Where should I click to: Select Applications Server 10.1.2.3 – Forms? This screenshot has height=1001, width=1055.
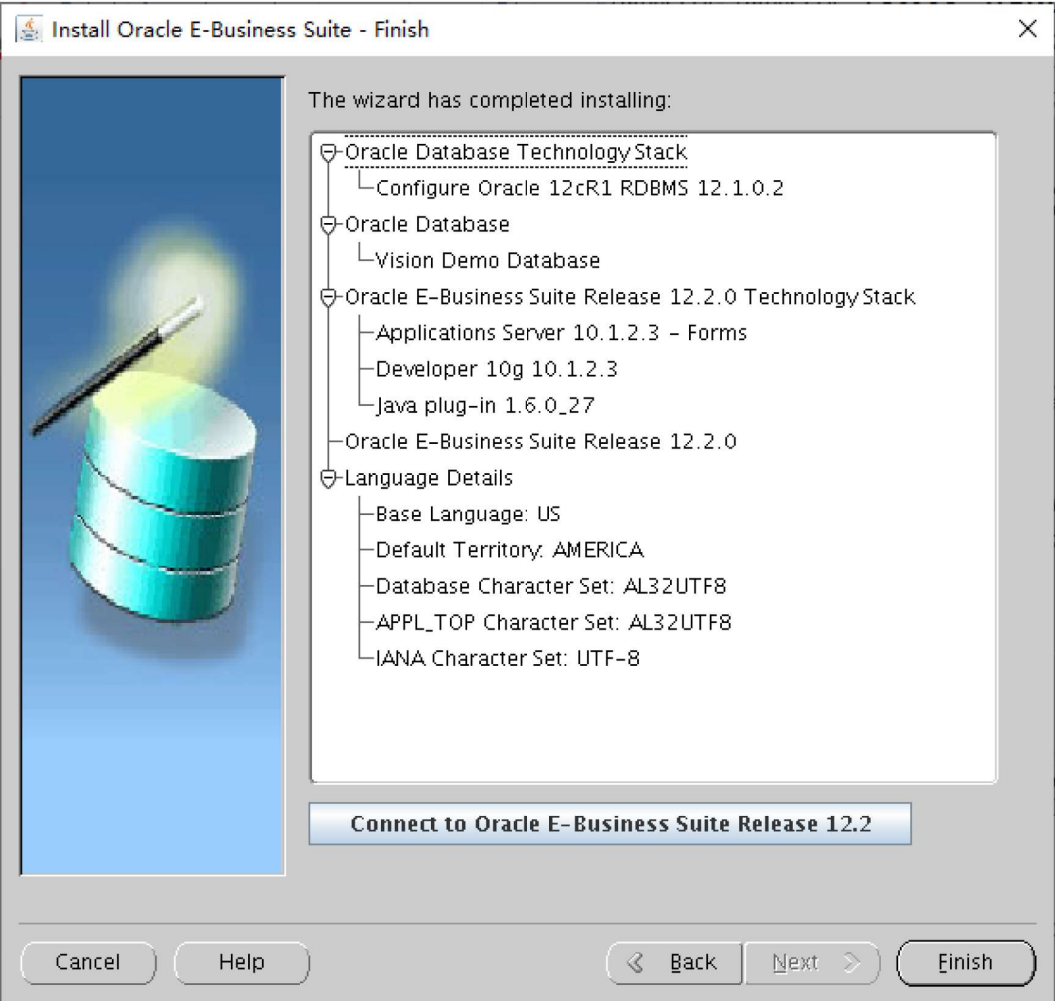(x=561, y=333)
